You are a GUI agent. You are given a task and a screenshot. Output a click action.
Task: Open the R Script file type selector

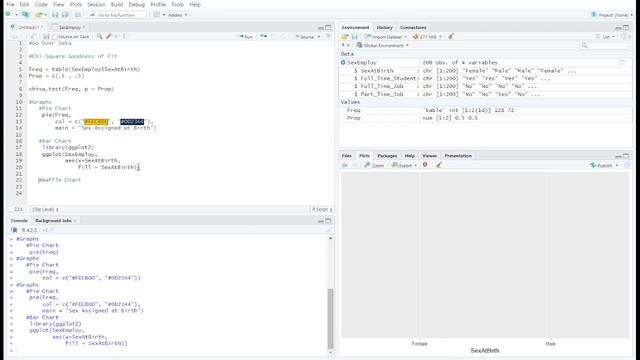tap(322, 209)
